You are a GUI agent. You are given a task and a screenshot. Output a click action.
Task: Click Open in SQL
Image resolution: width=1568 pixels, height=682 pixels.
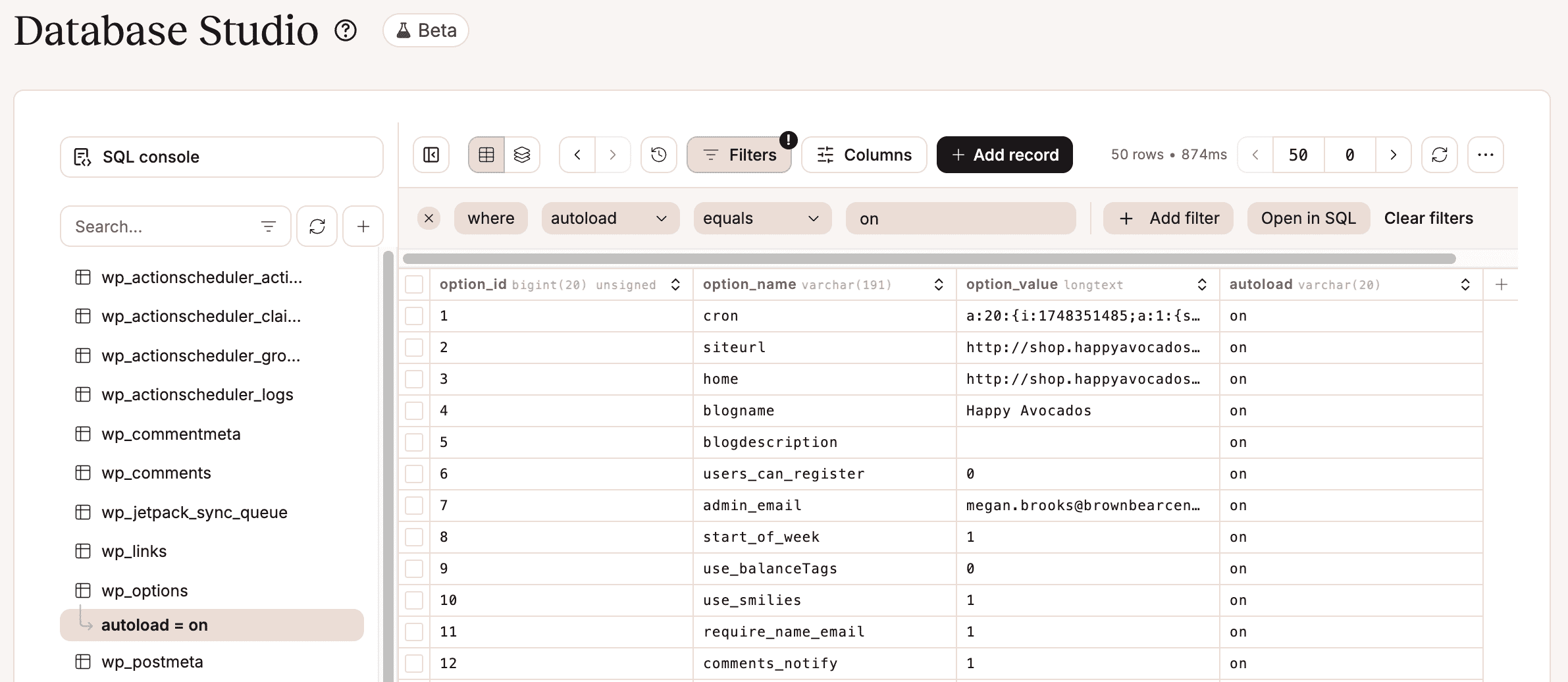pos(1309,218)
